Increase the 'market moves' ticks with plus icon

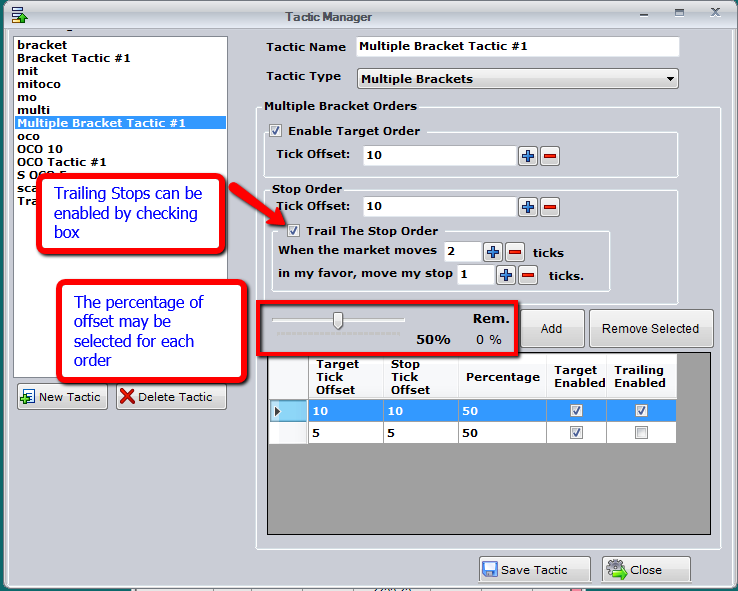[492, 252]
